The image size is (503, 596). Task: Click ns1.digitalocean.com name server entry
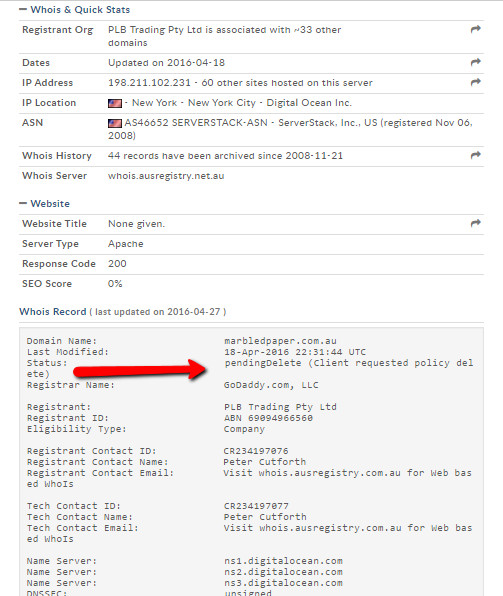coord(283,561)
